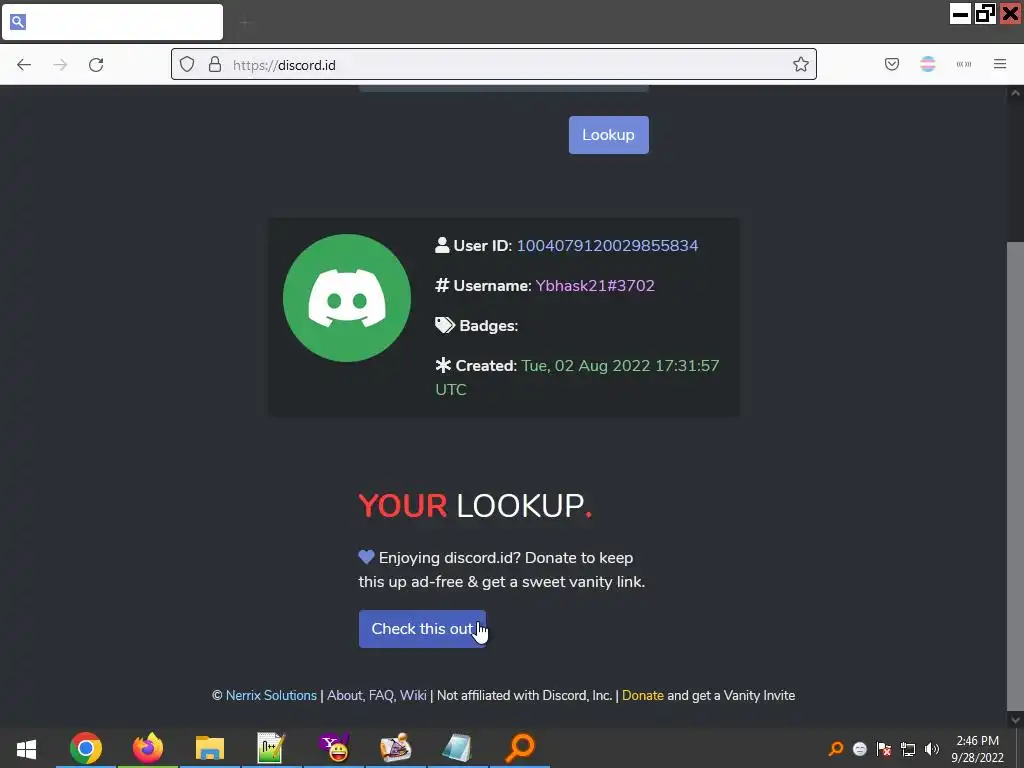
Task: Click the striped account avatar icon
Action: point(928,64)
